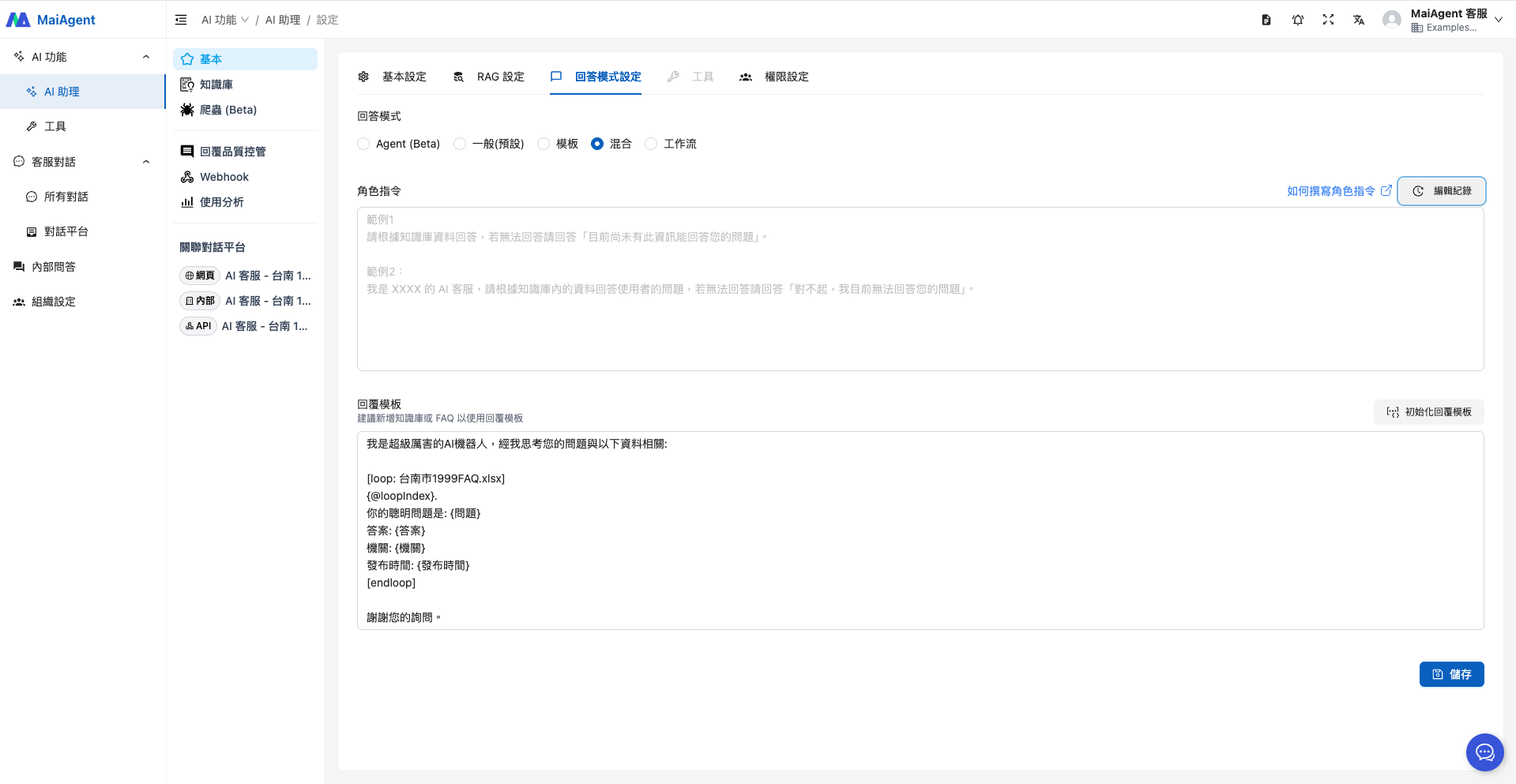Open the document icon in top bar
Viewport: 1516px width, 784px height.
[1266, 20]
